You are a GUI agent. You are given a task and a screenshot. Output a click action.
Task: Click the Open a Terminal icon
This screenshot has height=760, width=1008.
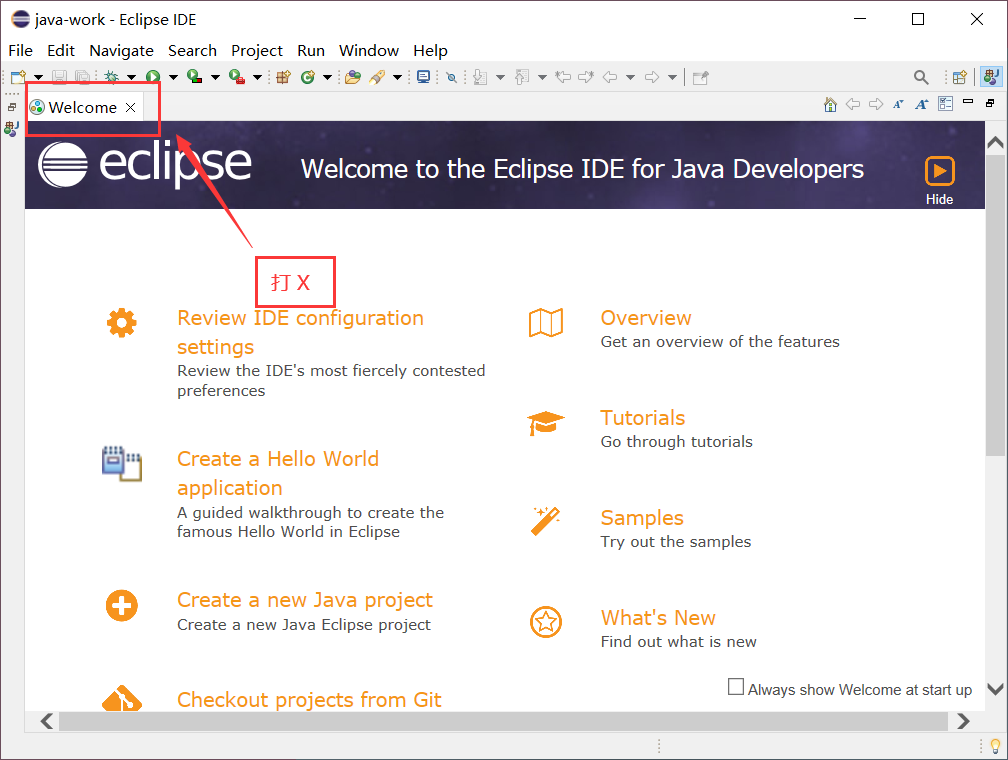(x=424, y=77)
